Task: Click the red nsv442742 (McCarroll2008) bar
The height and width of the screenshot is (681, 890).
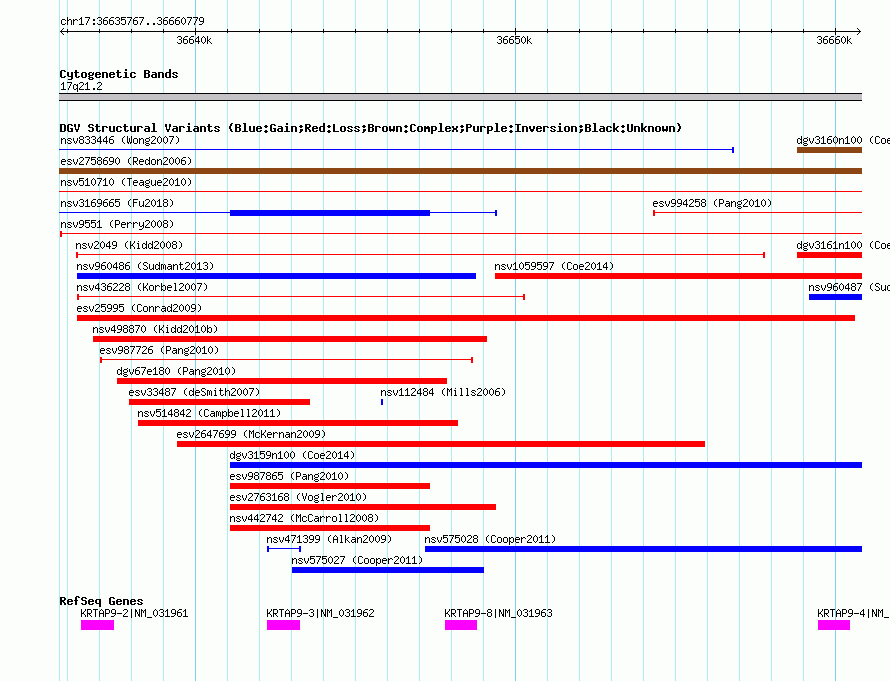Action: coord(330,528)
